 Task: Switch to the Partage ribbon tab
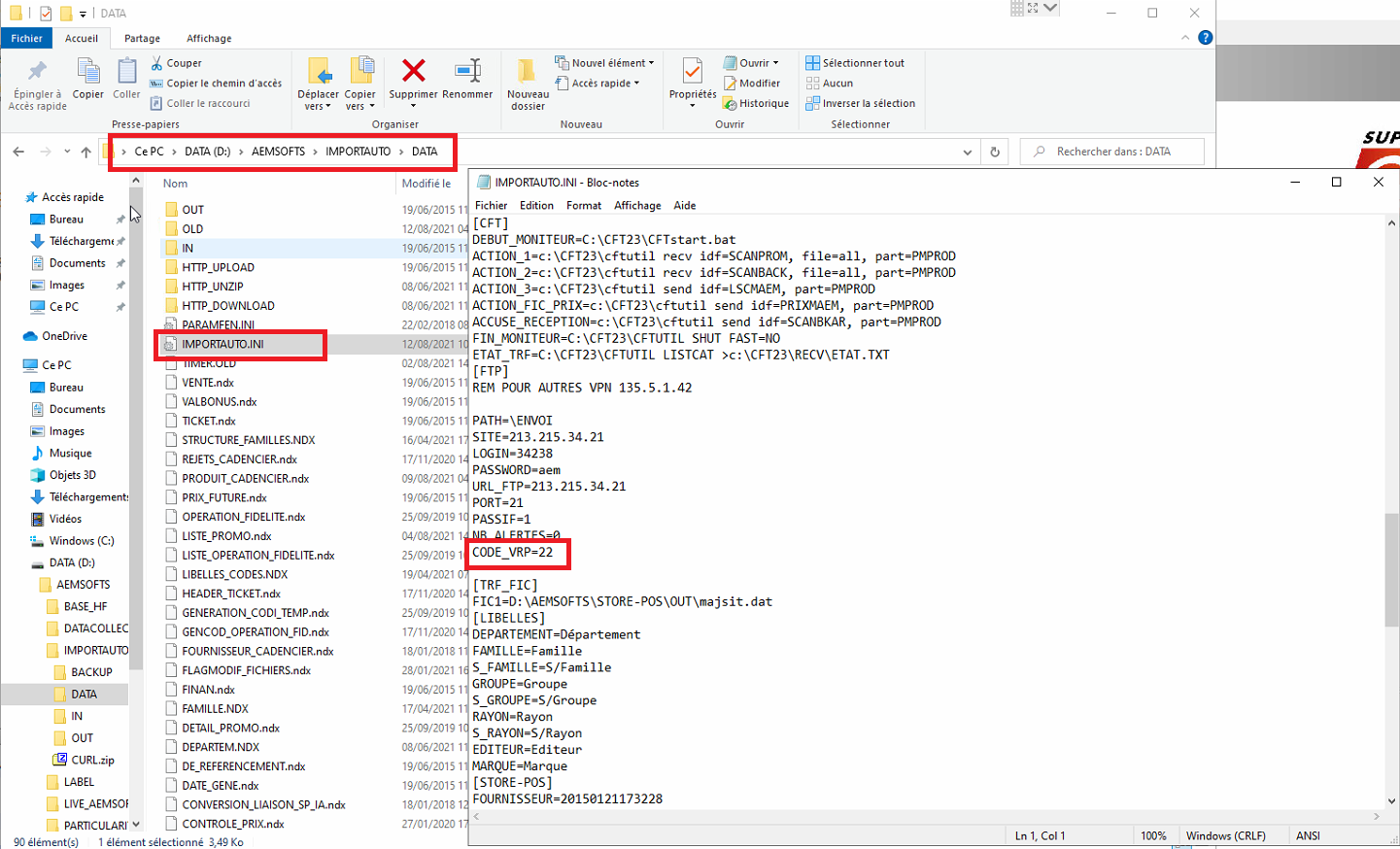point(142,38)
